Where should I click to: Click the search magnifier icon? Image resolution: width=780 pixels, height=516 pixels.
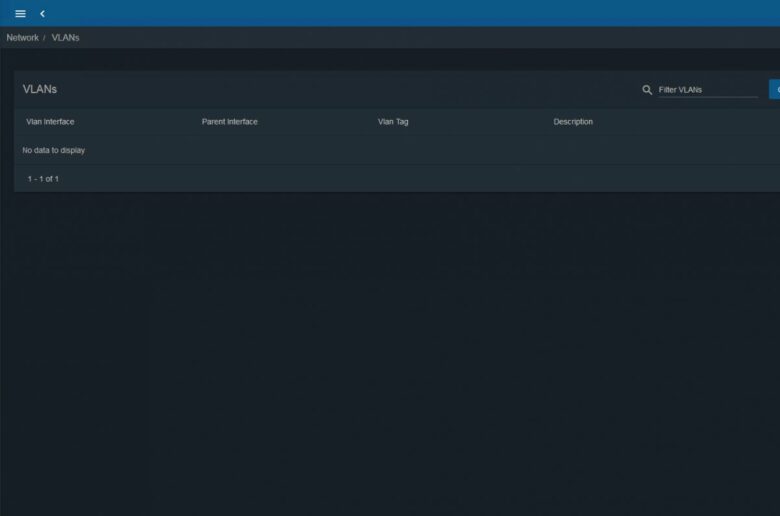[647, 90]
